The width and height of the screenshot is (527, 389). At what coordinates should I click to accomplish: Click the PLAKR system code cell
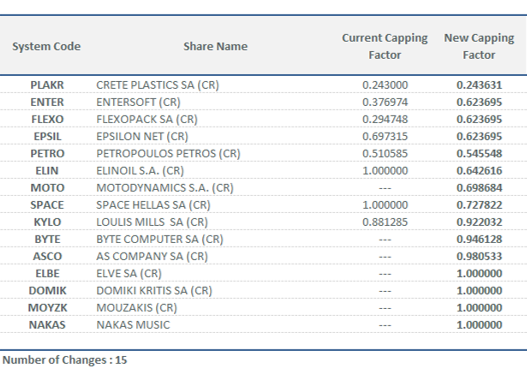pyautogui.click(x=47, y=85)
